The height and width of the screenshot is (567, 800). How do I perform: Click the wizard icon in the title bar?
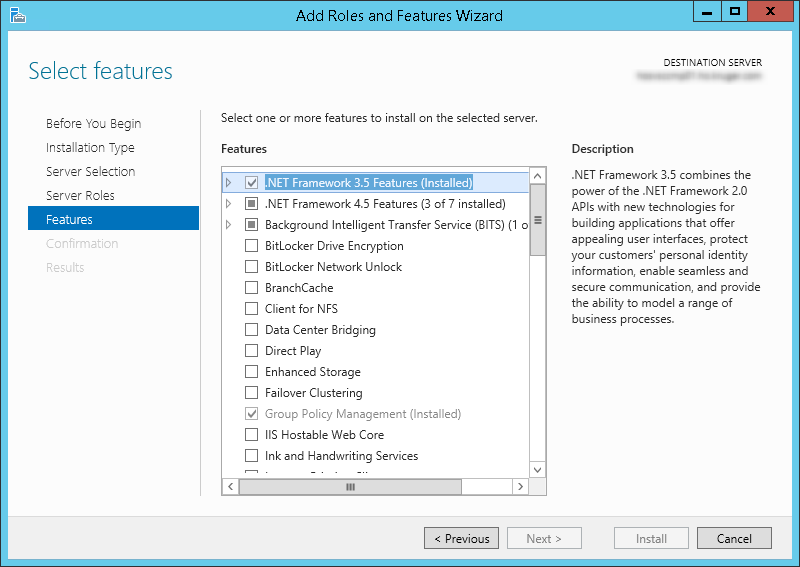[x=17, y=15]
